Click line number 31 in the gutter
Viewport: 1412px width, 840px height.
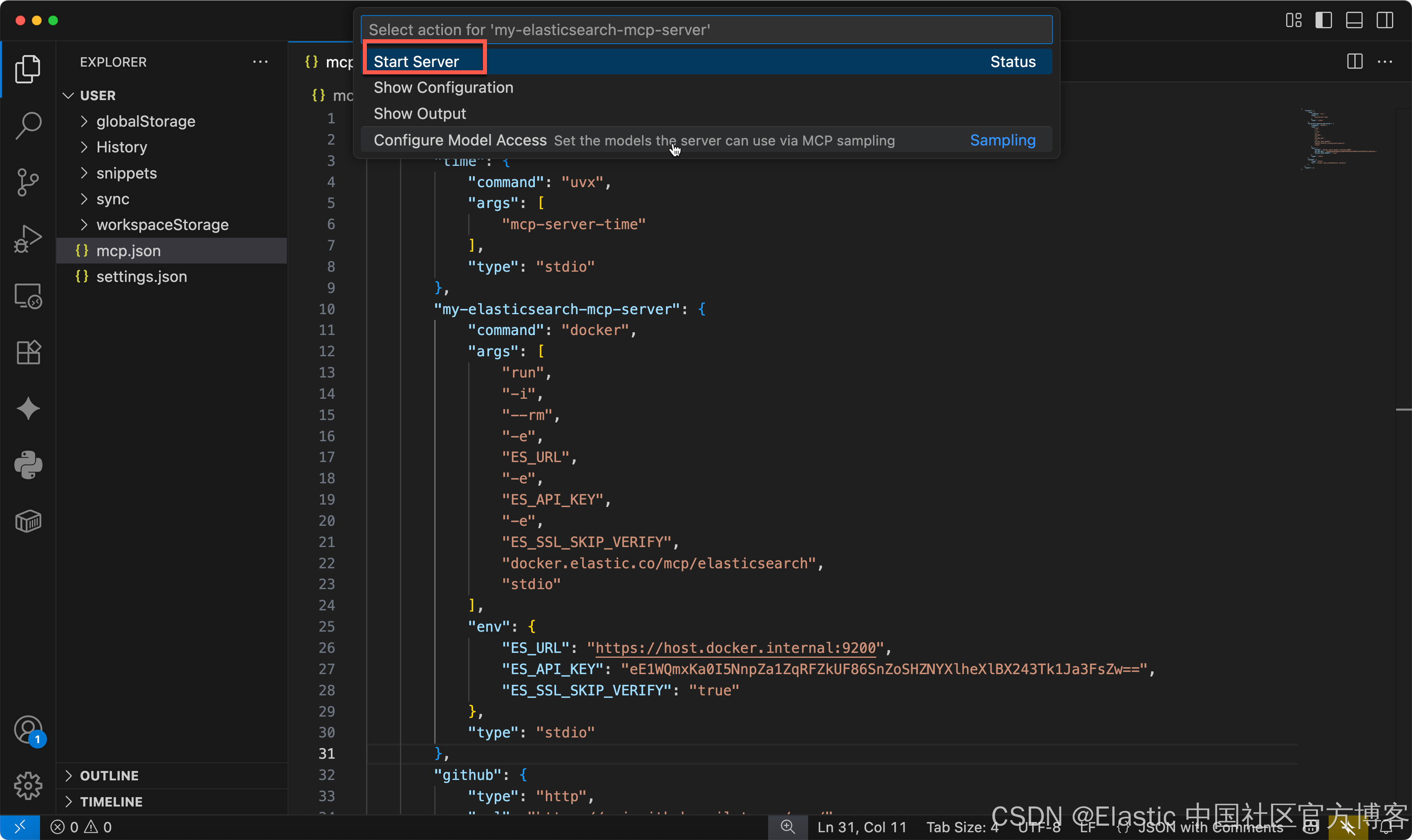(326, 754)
